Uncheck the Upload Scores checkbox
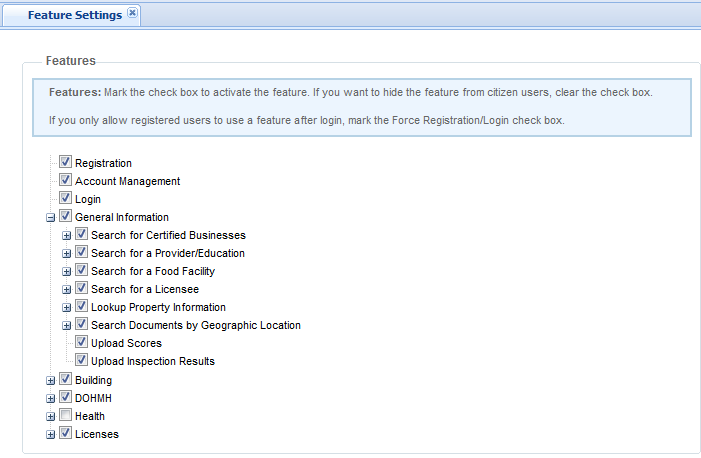The image size is (701, 458). coord(82,342)
